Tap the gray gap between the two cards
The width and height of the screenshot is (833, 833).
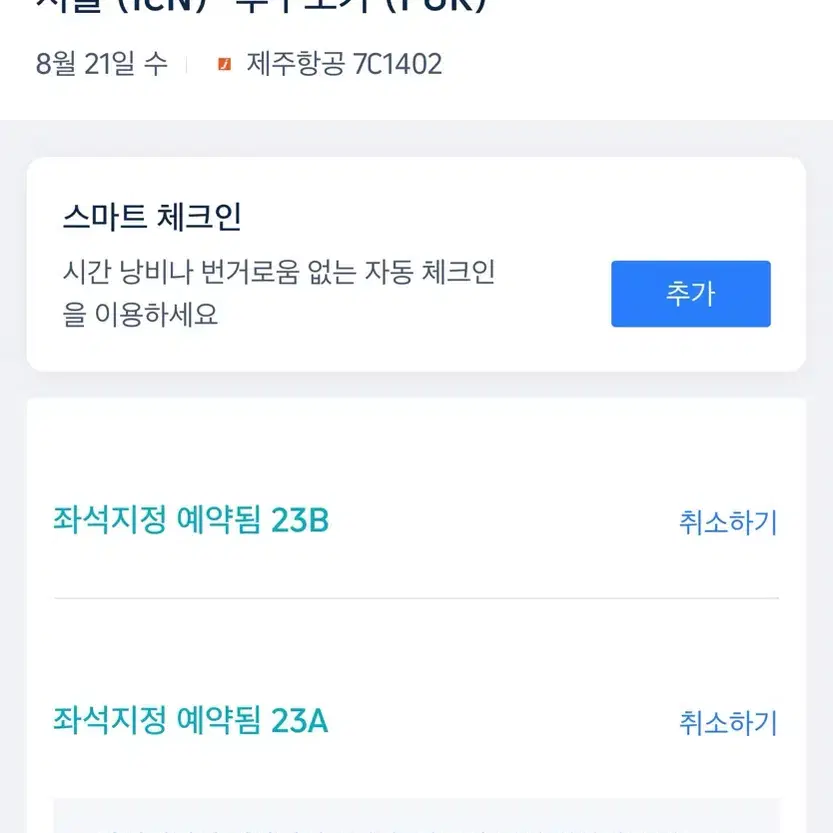pyautogui.click(x=416, y=385)
